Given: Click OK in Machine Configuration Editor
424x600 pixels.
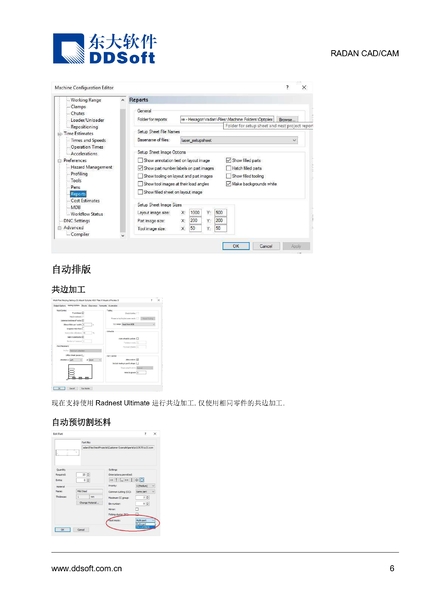Looking at the screenshot, I should point(236,246).
